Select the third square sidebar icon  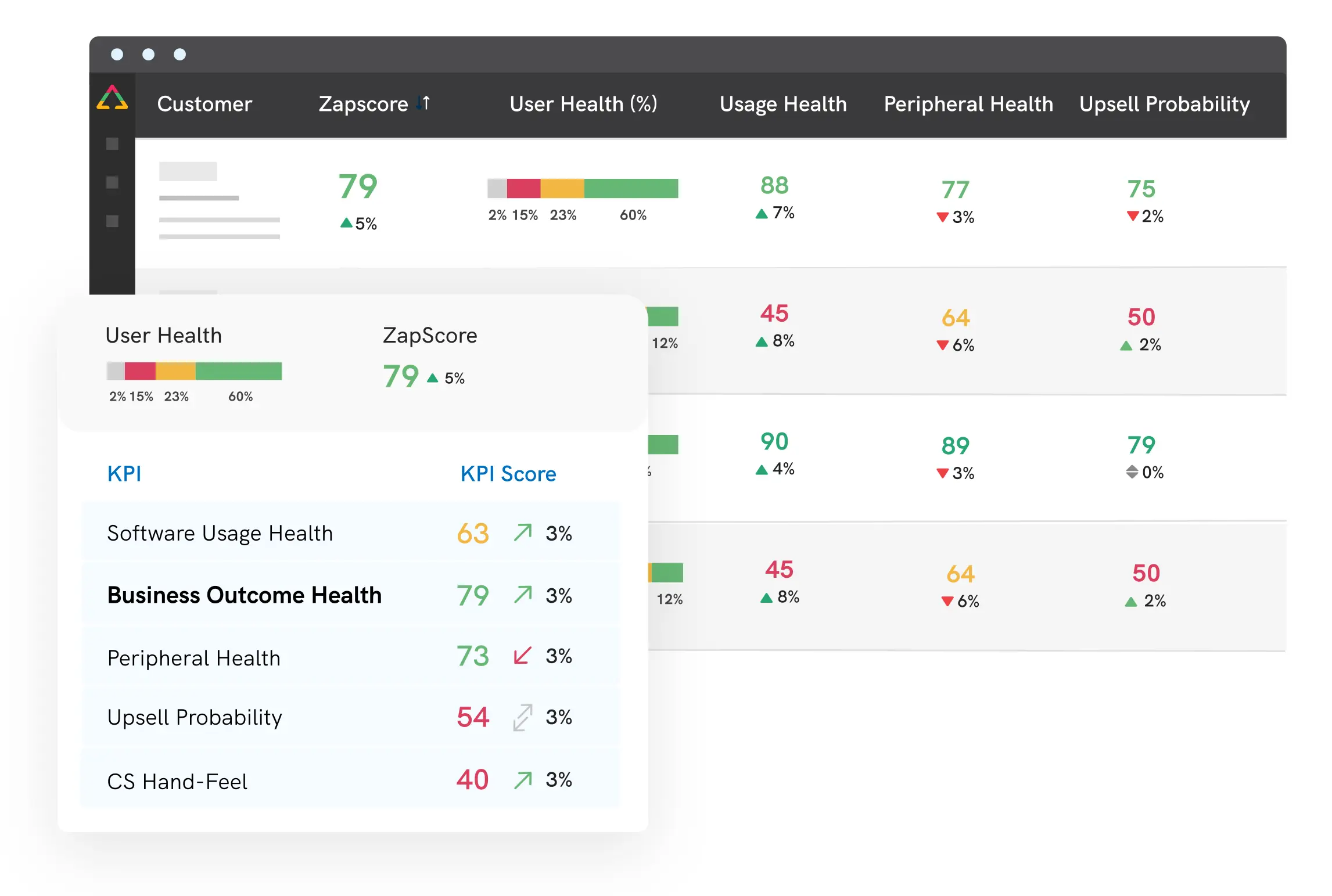[112, 221]
